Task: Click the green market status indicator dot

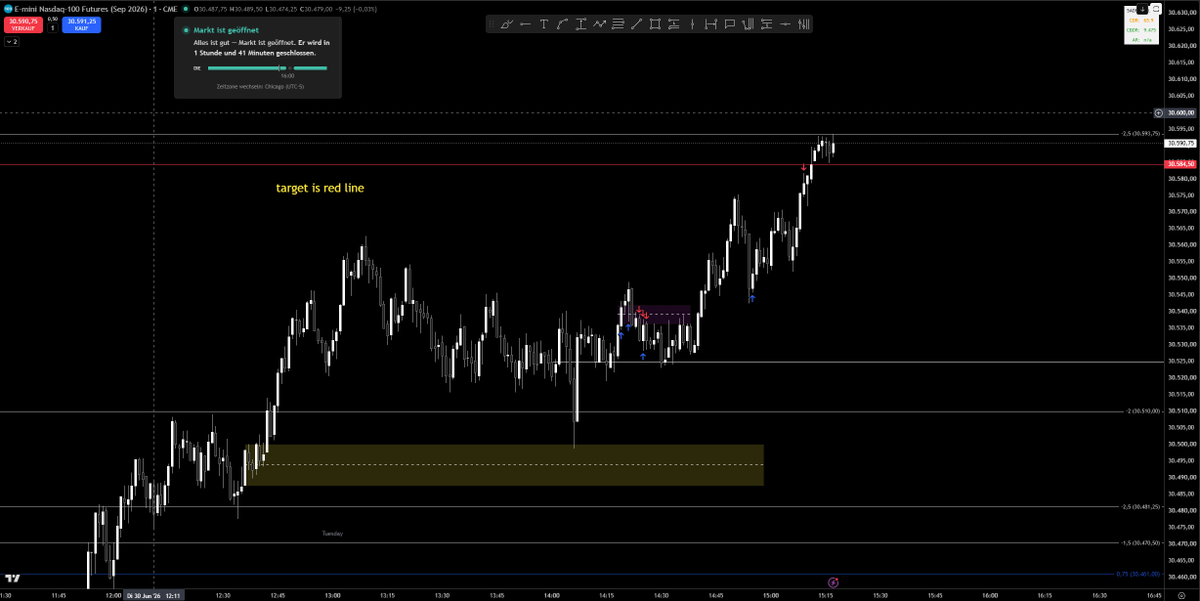Action: [x=186, y=9]
